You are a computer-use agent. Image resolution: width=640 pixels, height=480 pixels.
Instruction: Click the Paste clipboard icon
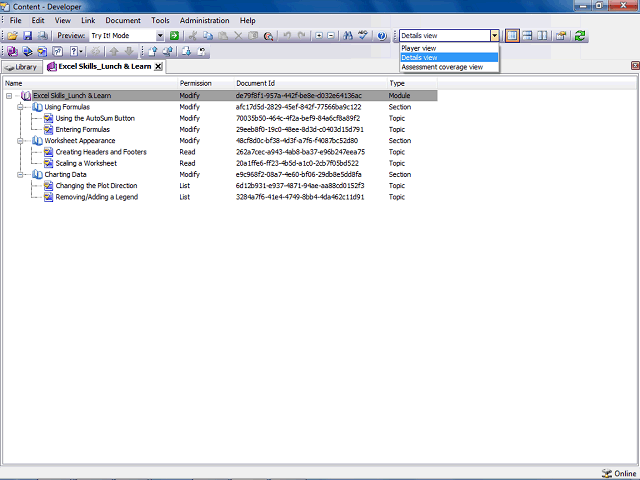[223, 36]
